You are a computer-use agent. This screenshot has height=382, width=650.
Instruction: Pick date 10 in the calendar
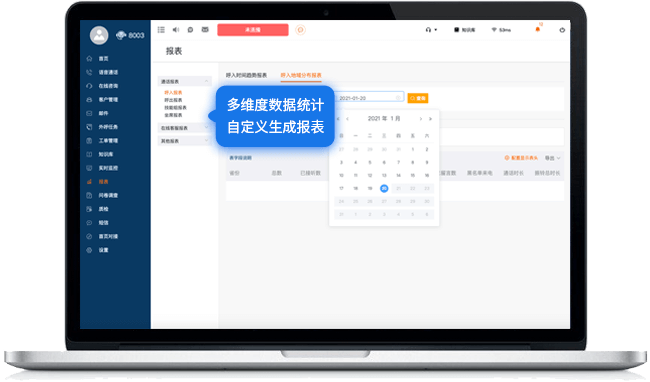341,176
